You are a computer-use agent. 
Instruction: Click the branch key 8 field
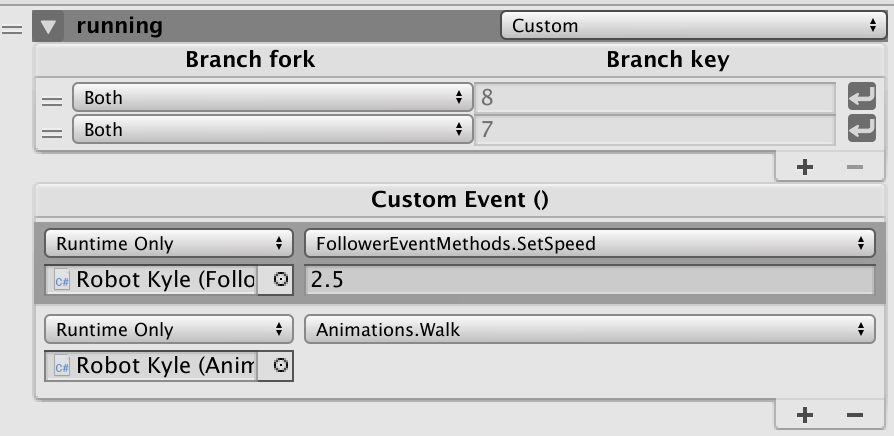pos(655,97)
